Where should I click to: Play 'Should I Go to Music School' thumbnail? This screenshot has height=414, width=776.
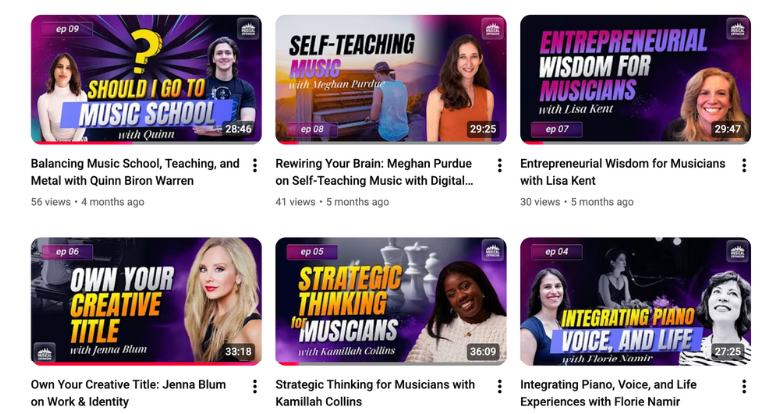point(146,79)
